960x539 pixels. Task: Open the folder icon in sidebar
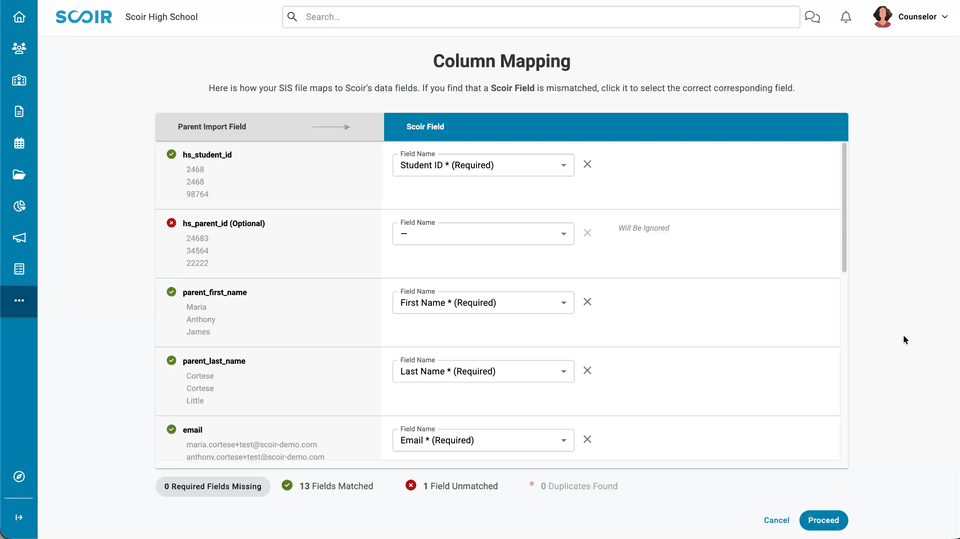click(x=19, y=175)
